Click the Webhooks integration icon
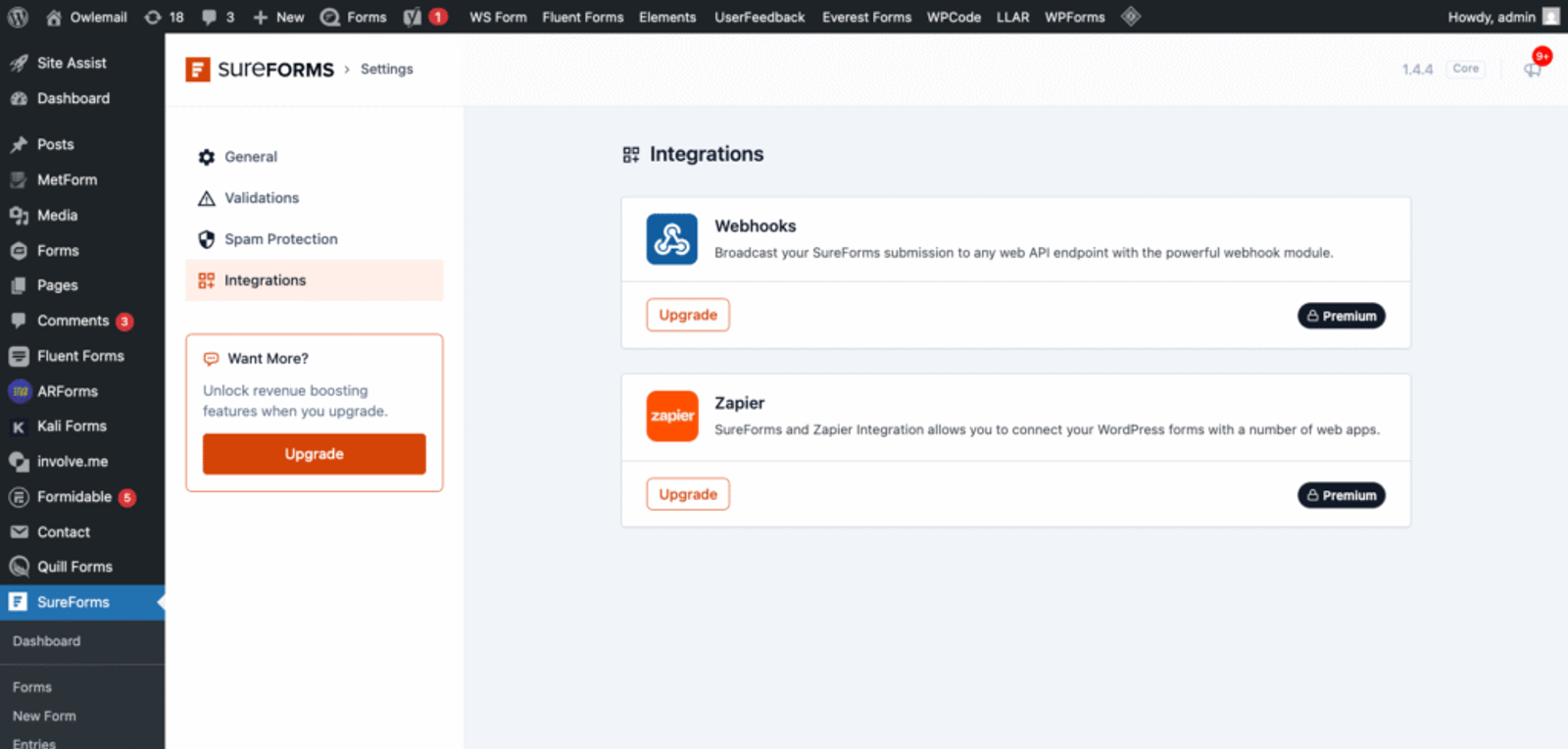This screenshot has width=1568, height=749. 672,239
